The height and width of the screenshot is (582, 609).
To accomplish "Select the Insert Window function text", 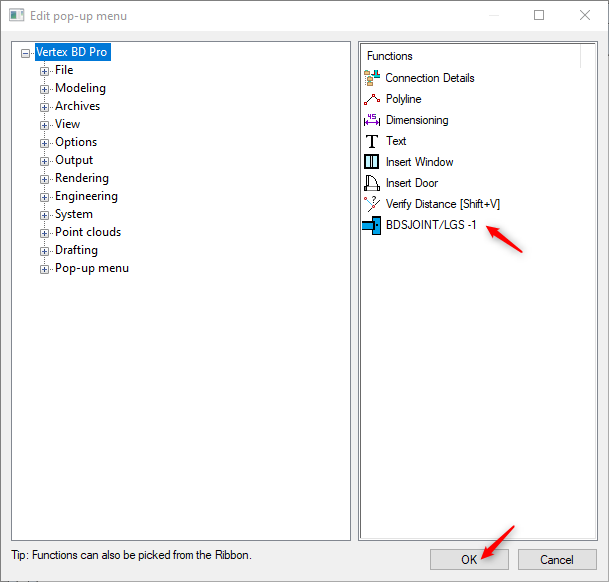I will click(x=419, y=162).
